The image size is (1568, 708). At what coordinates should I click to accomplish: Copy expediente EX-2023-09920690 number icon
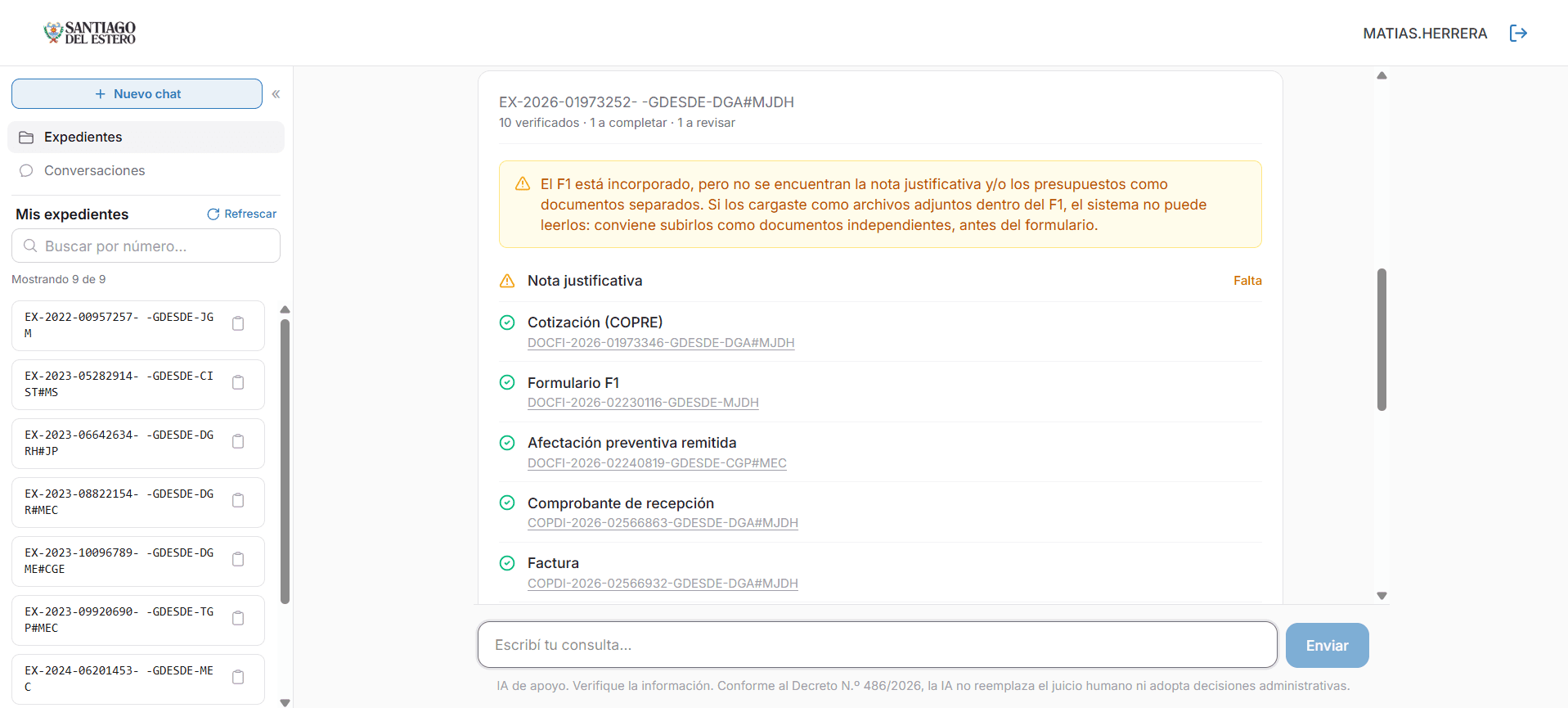pyautogui.click(x=238, y=619)
